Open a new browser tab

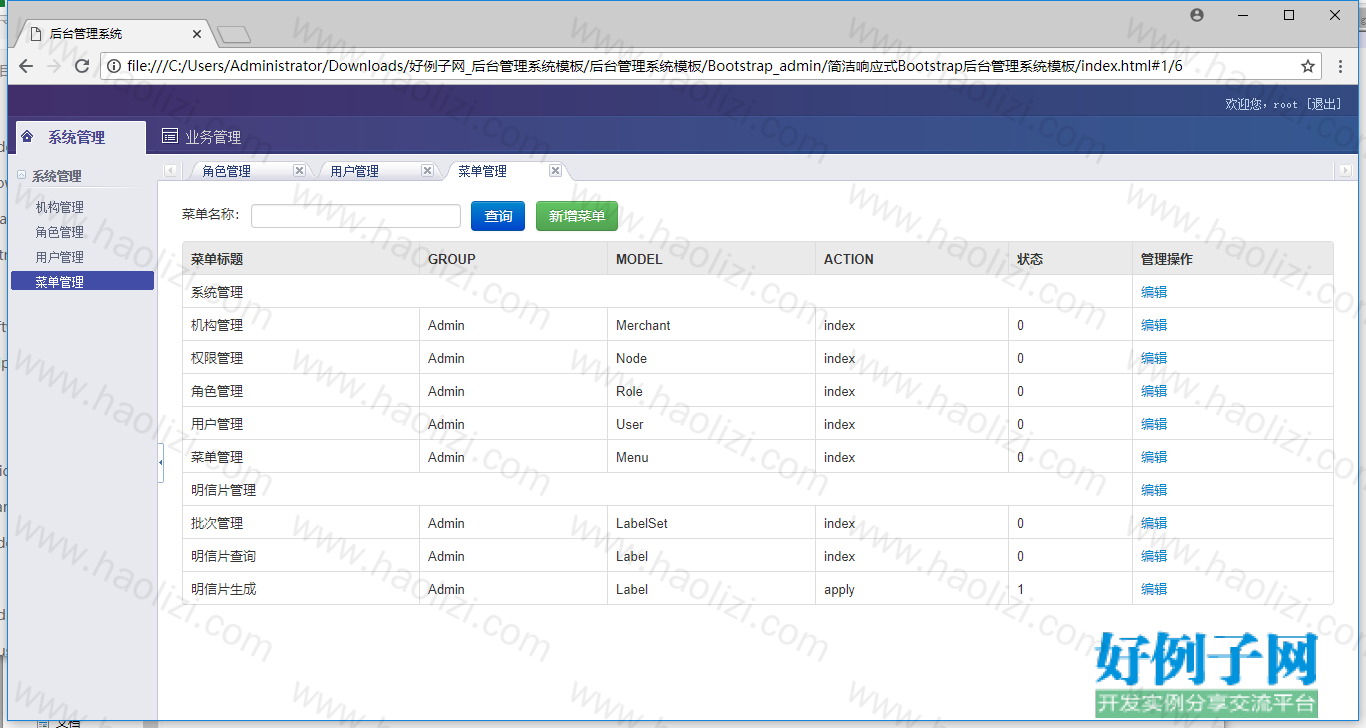pos(234,35)
